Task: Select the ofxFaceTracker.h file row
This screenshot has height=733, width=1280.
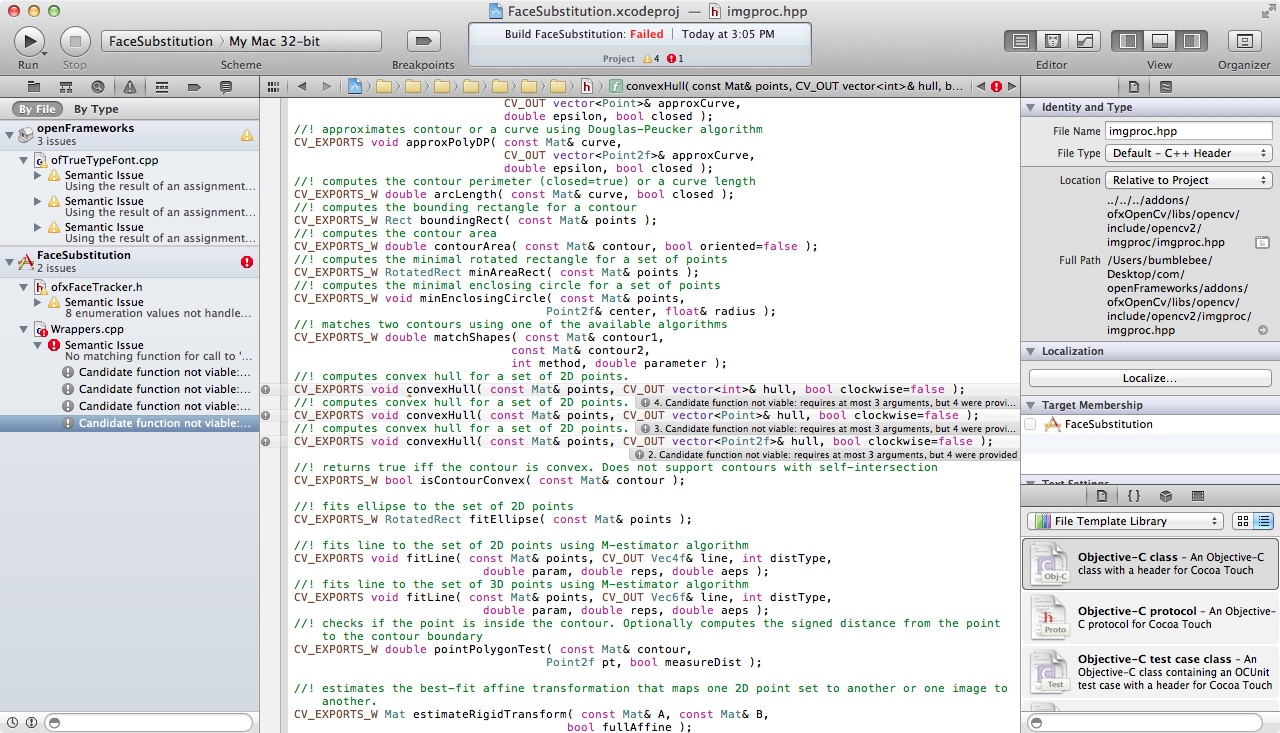Action: point(130,287)
